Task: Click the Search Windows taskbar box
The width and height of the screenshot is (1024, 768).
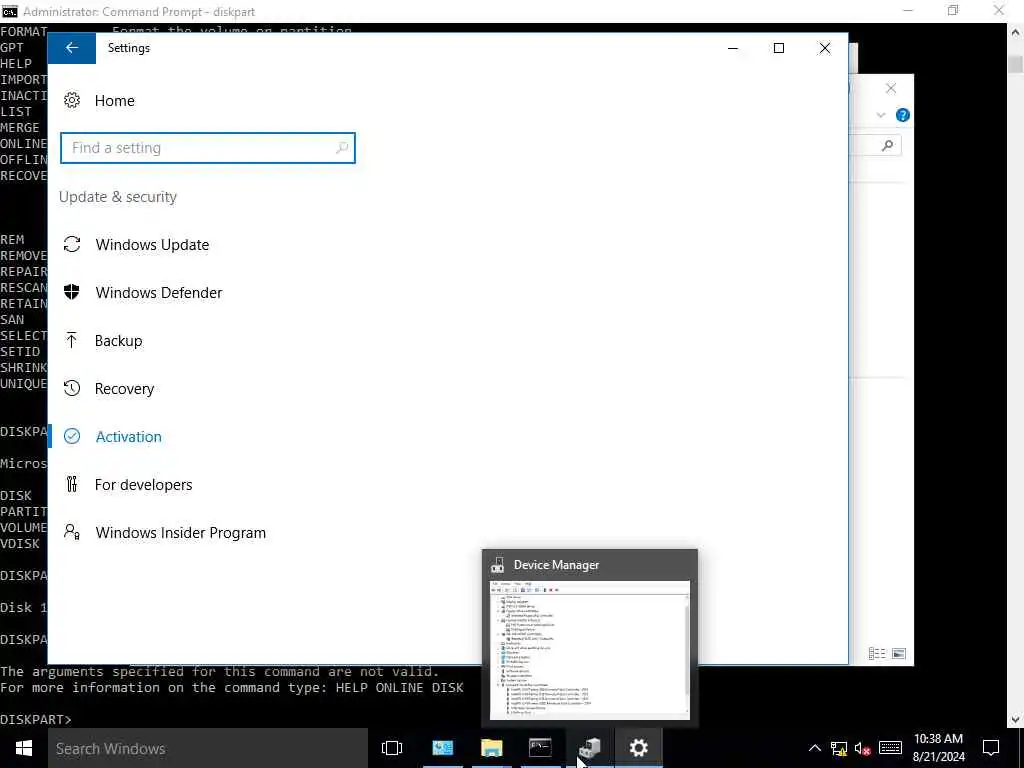Action: tap(208, 748)
